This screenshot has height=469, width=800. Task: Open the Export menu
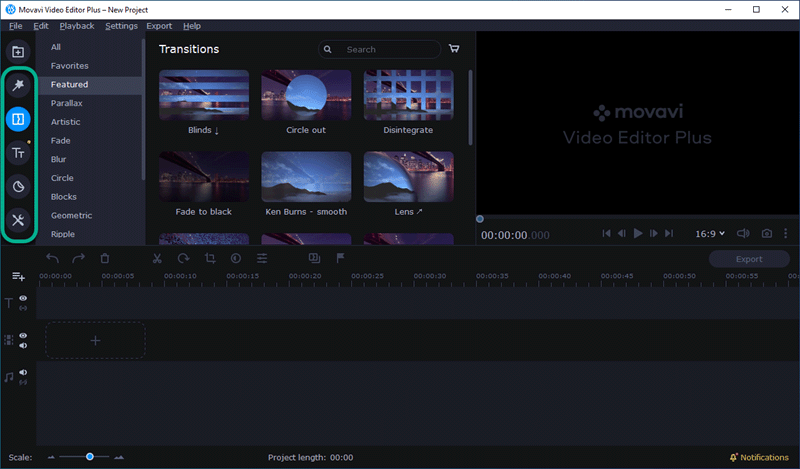point(159,26)
